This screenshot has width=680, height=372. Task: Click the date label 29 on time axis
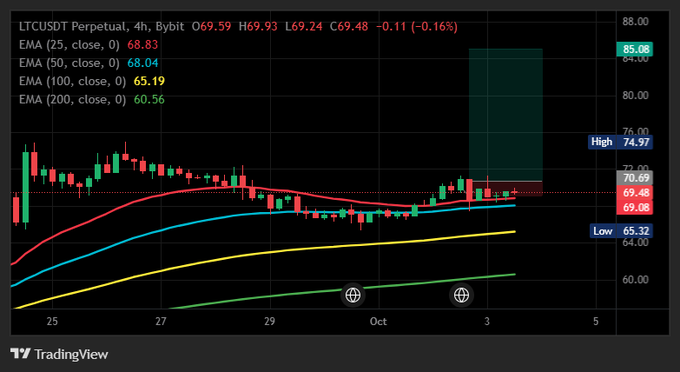tap(270, 321)
